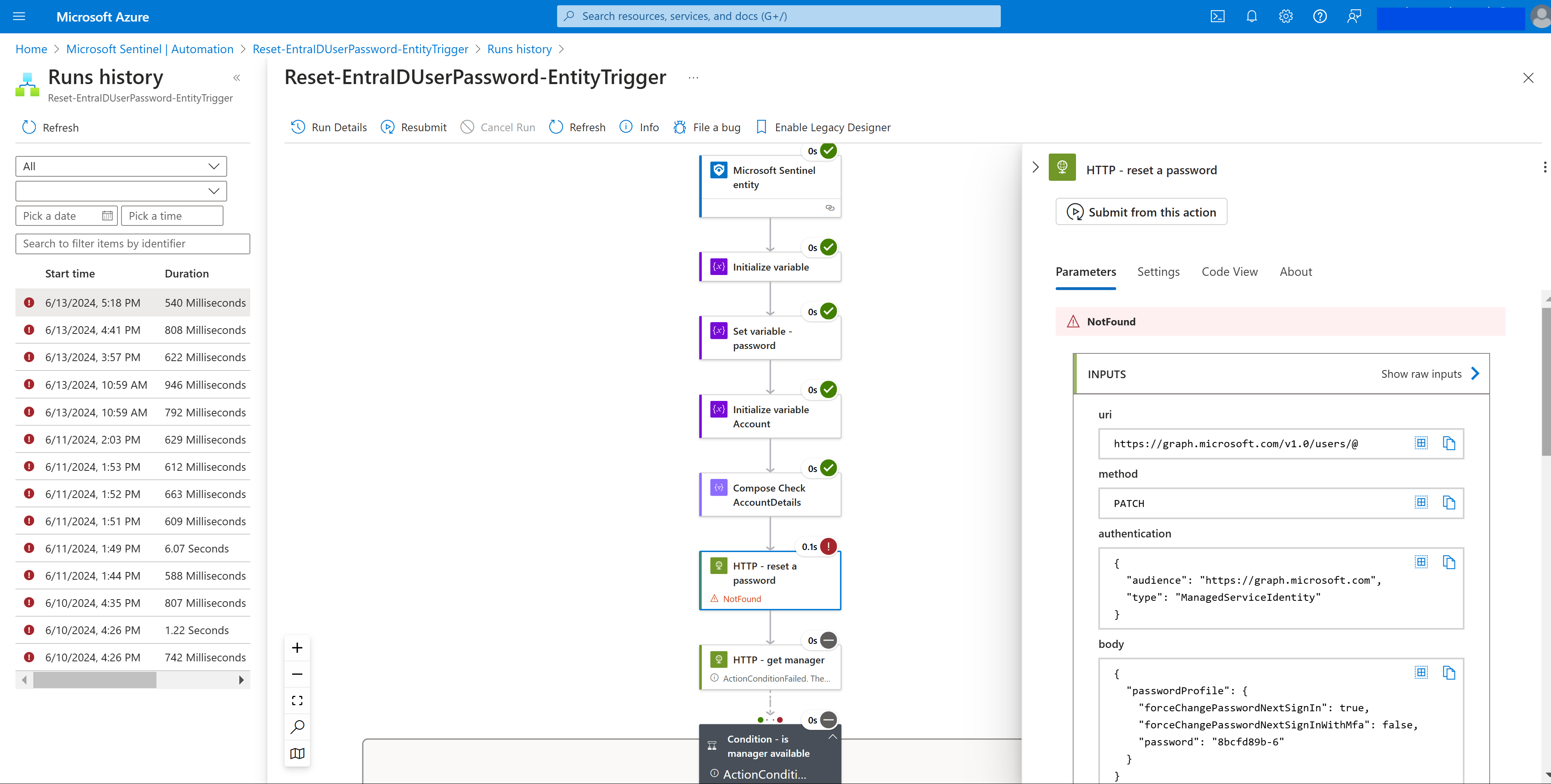Refresh the runs history list

50,127
